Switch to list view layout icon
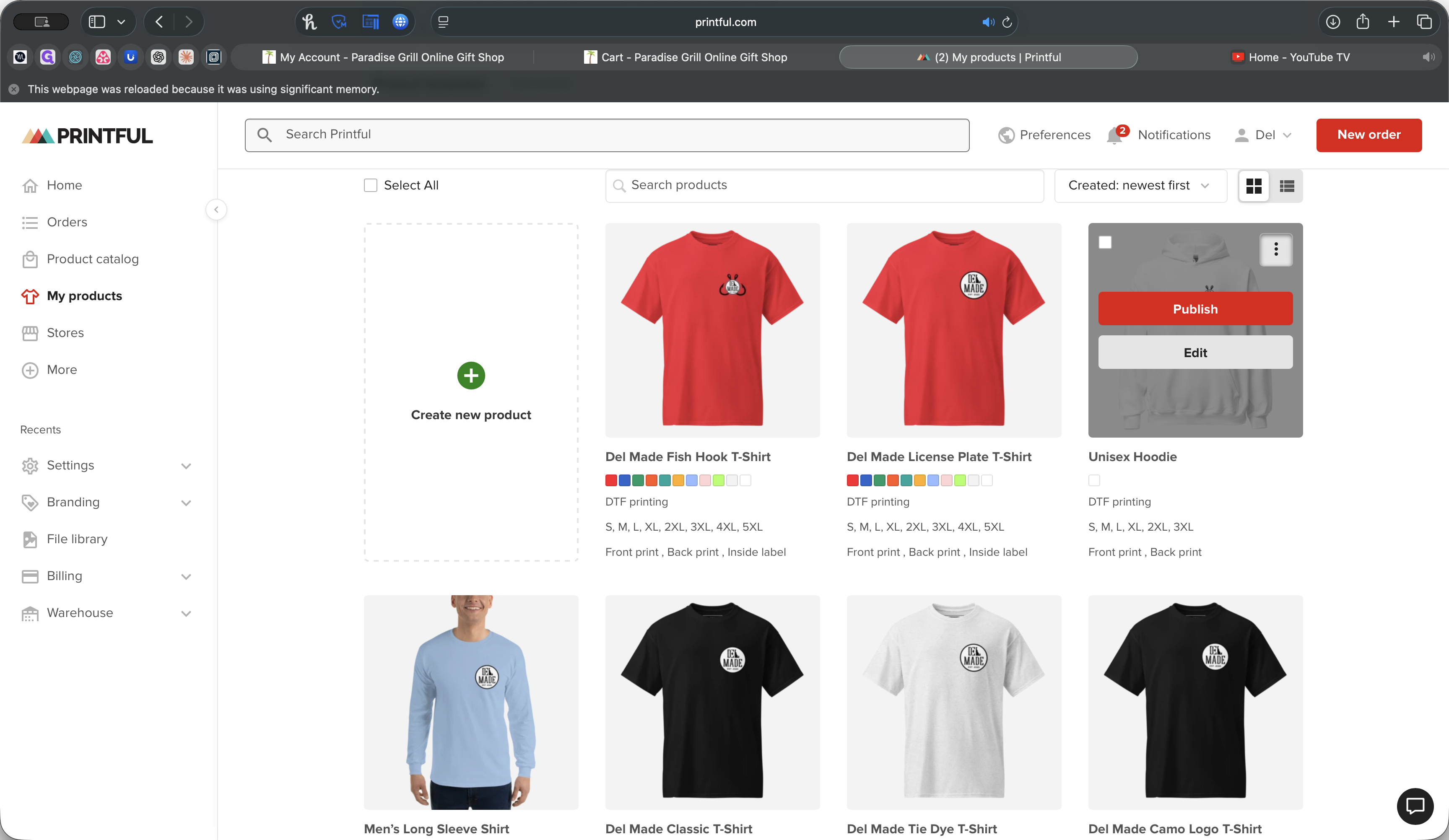 coord(1287,186)
